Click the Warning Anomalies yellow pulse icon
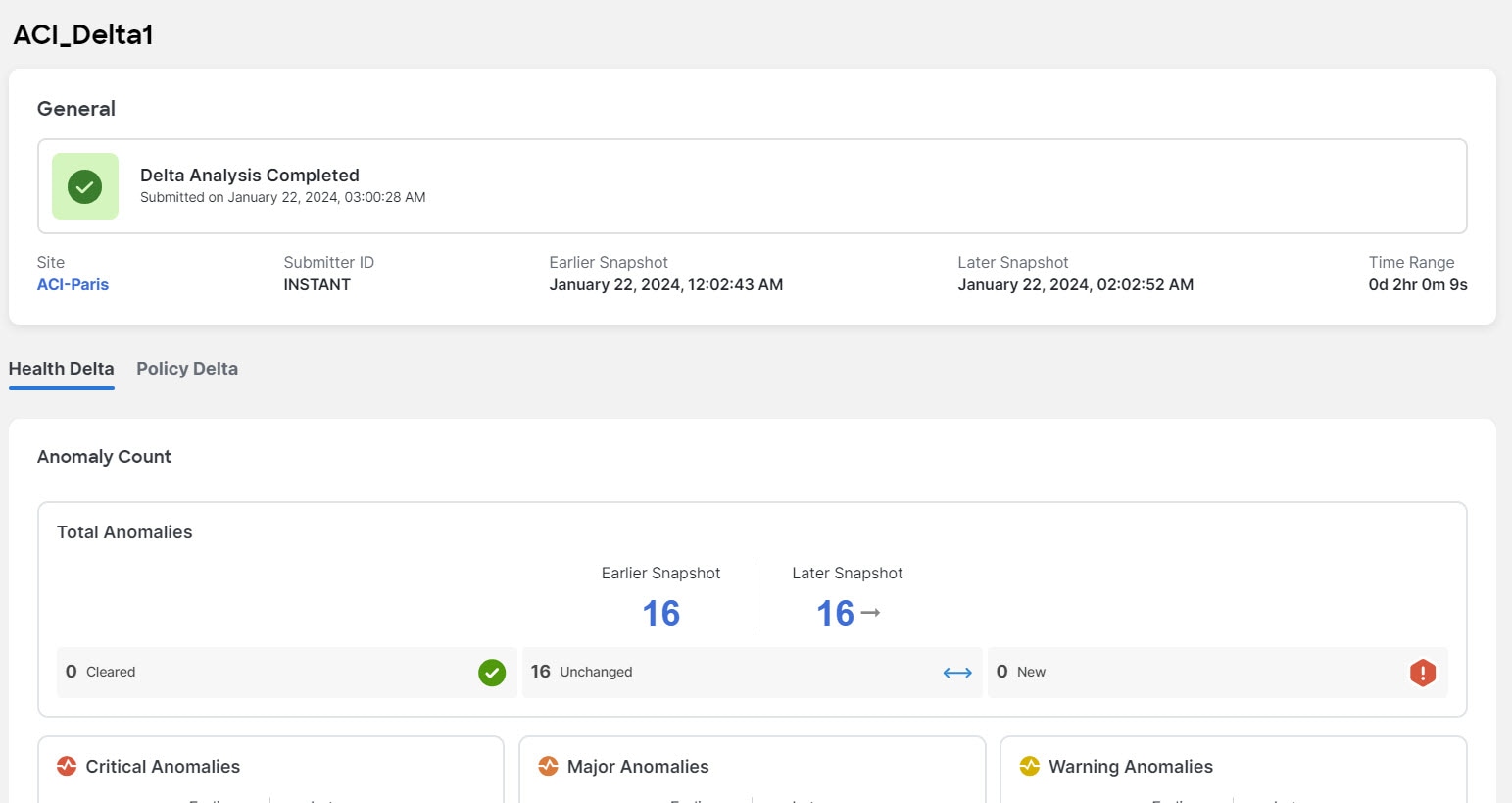 tap(1029, 766)
